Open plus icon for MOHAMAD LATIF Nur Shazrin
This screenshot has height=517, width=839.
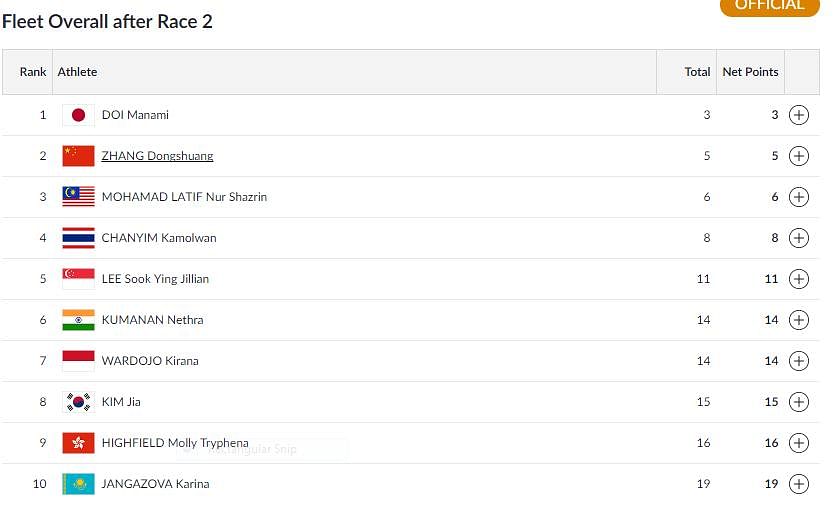tap(798, 197)
